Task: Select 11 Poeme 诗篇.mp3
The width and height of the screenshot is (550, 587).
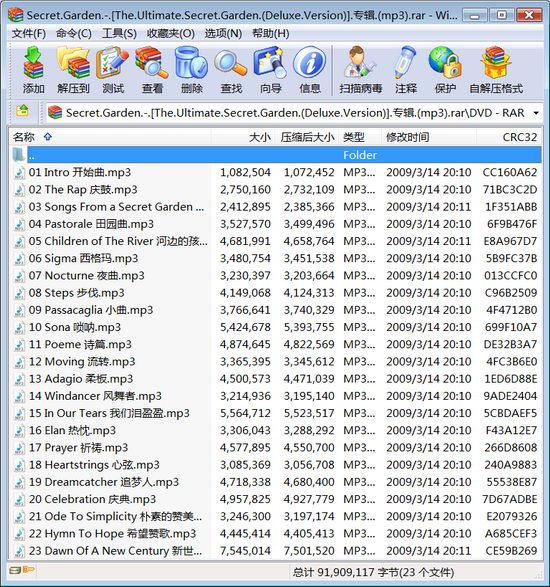Action: point(276,345)
